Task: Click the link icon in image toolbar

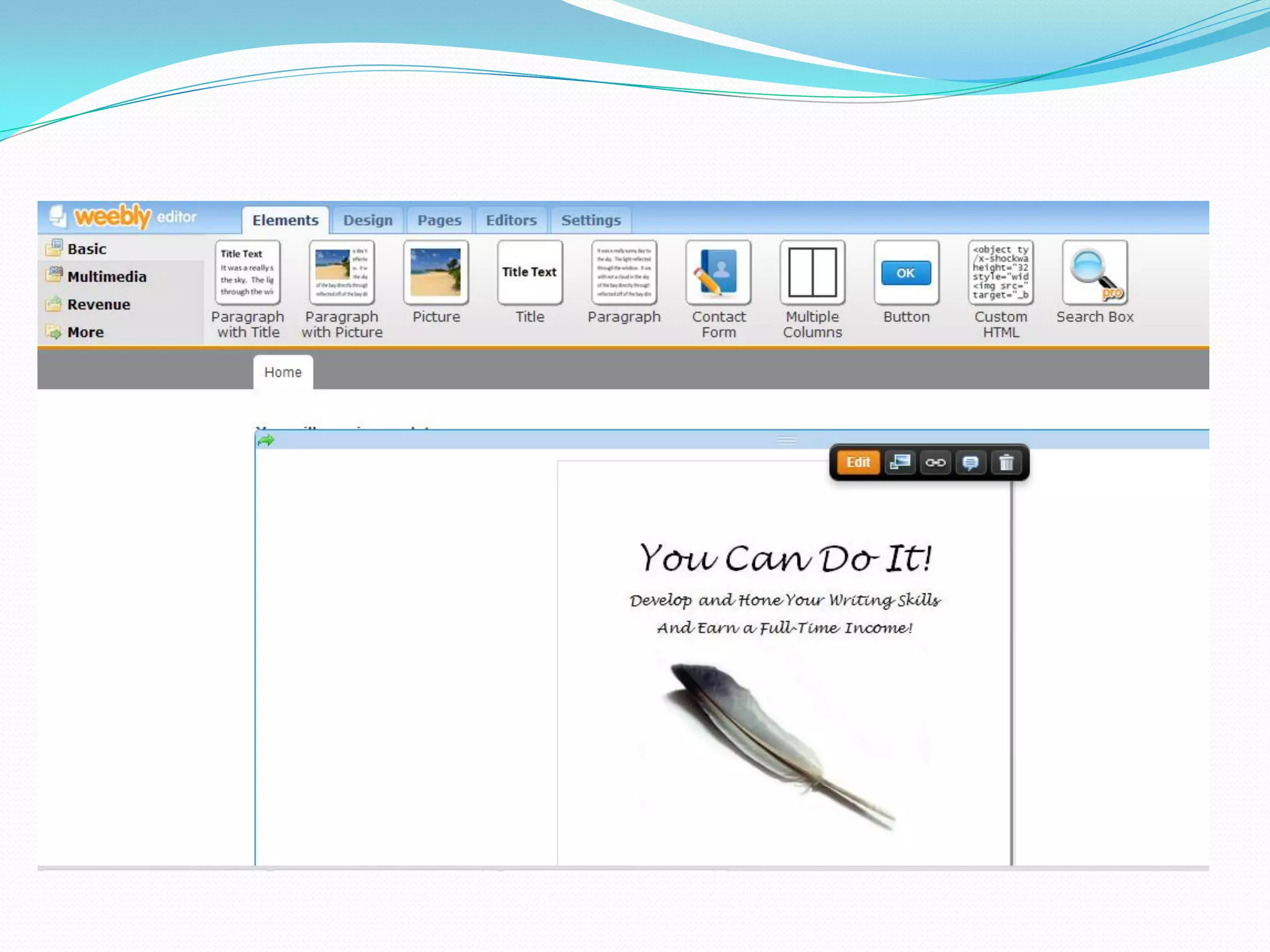Action: pos(935,462)
